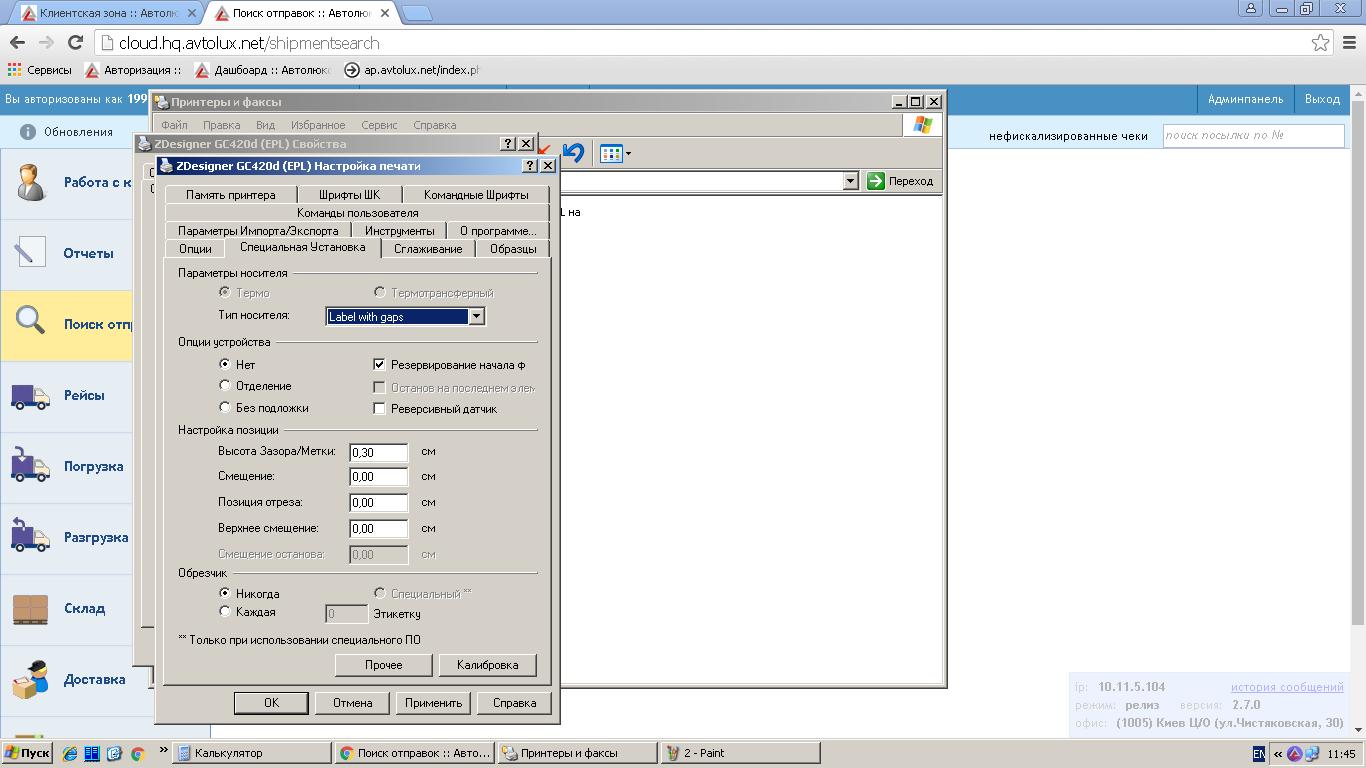Click the purple triangle tray icon
Screen dimensions: 1366x768
pyautogui.click(x=1294, y=754)
